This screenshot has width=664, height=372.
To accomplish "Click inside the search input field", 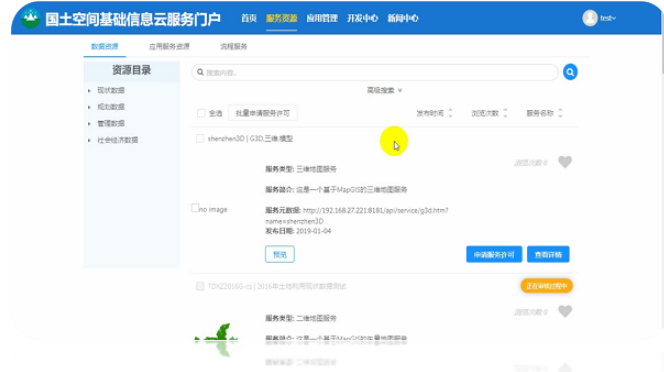I will 375,72.
